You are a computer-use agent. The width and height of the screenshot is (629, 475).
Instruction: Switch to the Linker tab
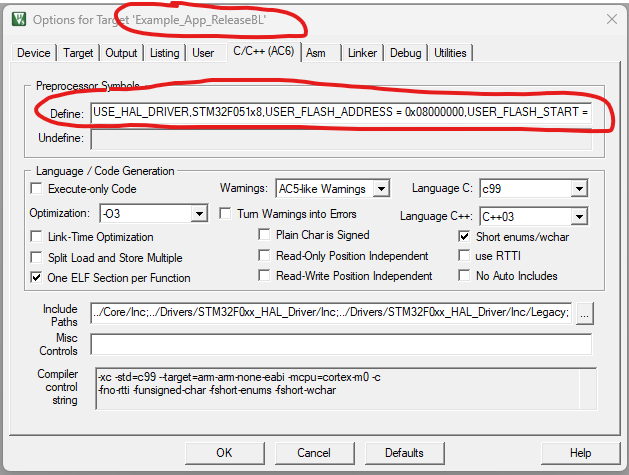click(x=362, y=53)
